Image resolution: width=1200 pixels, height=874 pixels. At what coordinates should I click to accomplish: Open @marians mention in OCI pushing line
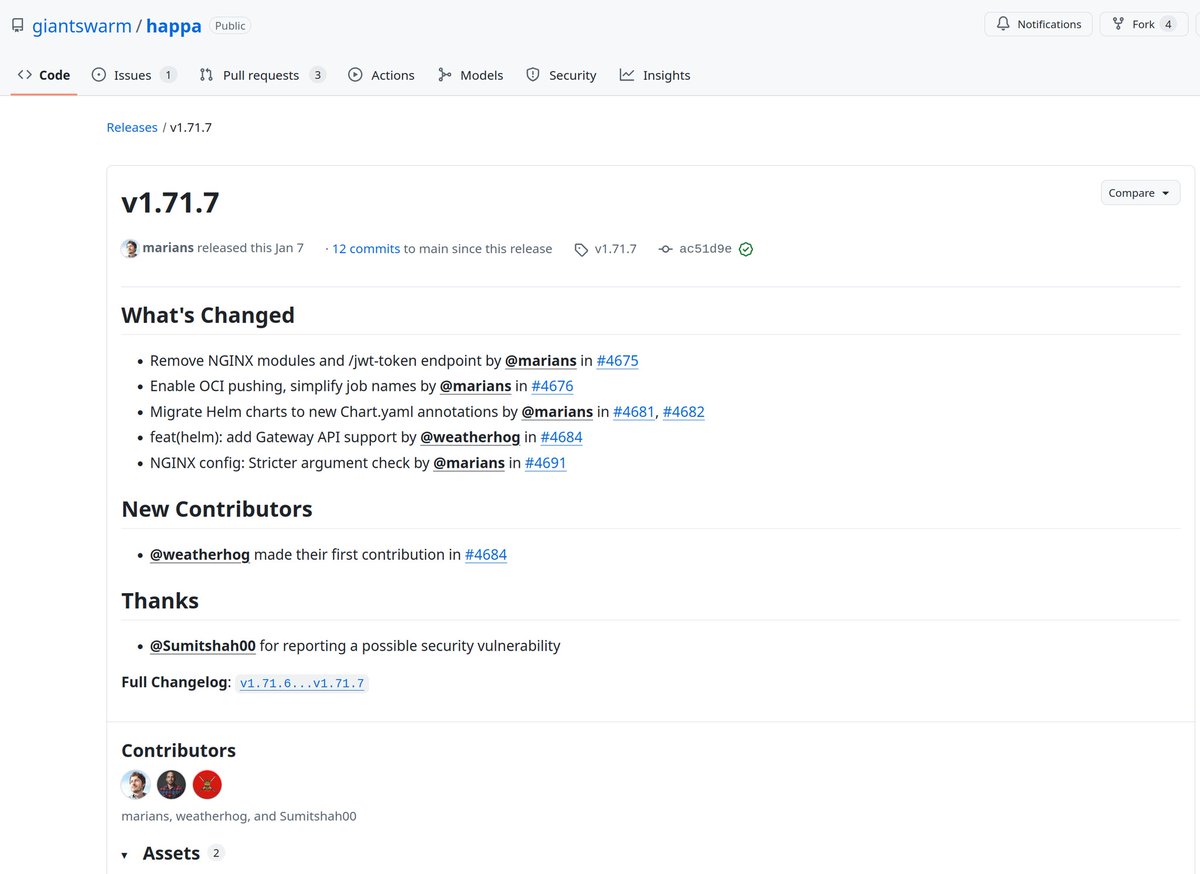(476, 386)
